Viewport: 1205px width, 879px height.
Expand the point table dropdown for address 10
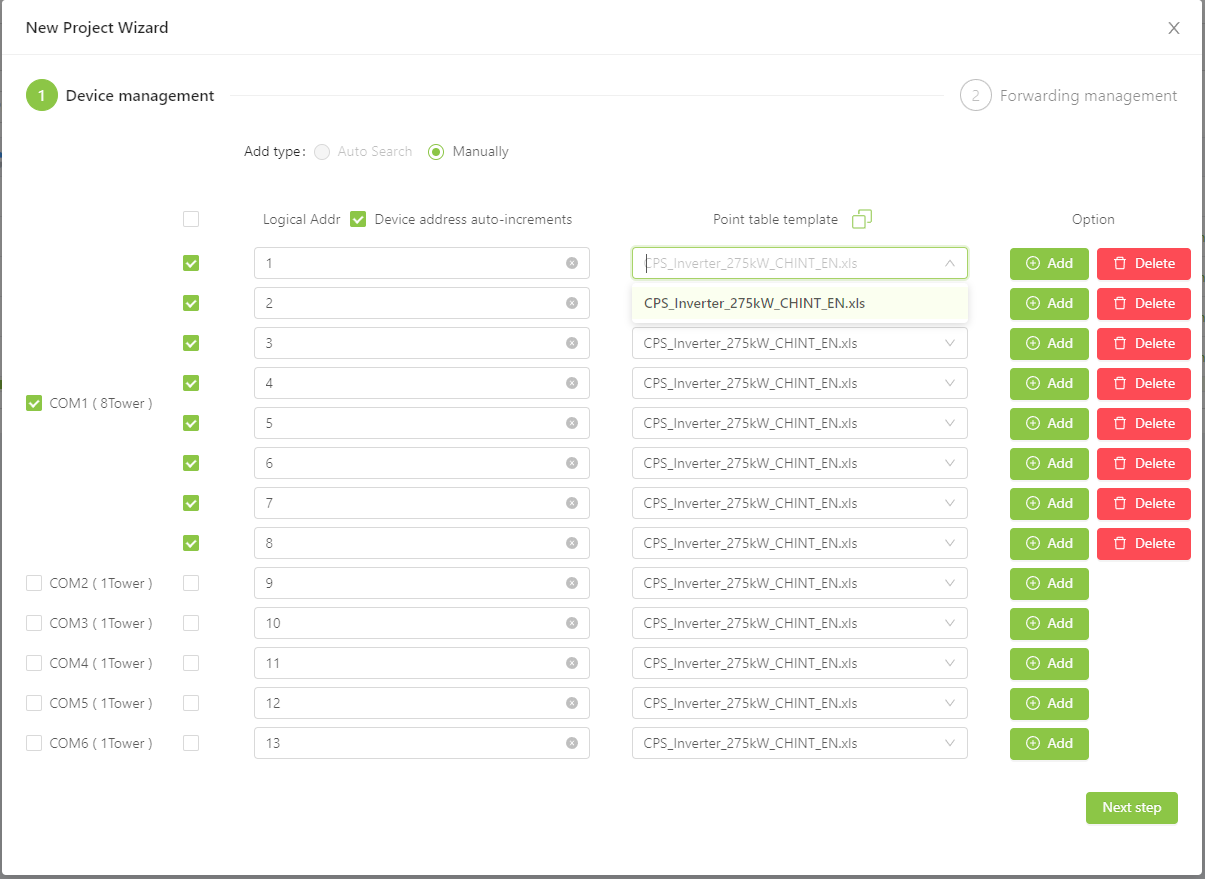800,623
